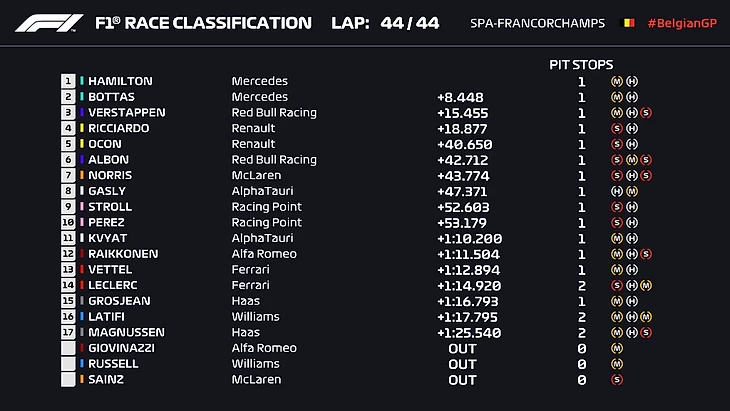Click Russell's OUT status

462,364
